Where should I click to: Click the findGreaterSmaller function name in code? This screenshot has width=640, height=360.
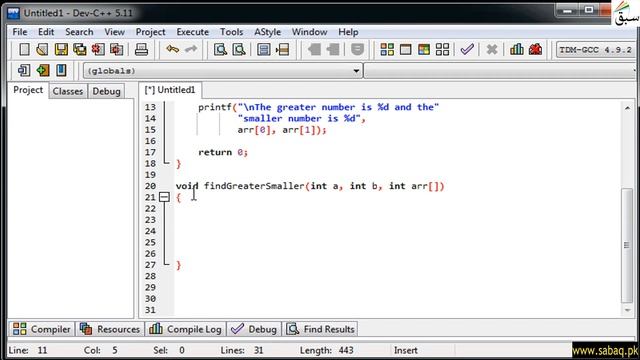(254, 186)
